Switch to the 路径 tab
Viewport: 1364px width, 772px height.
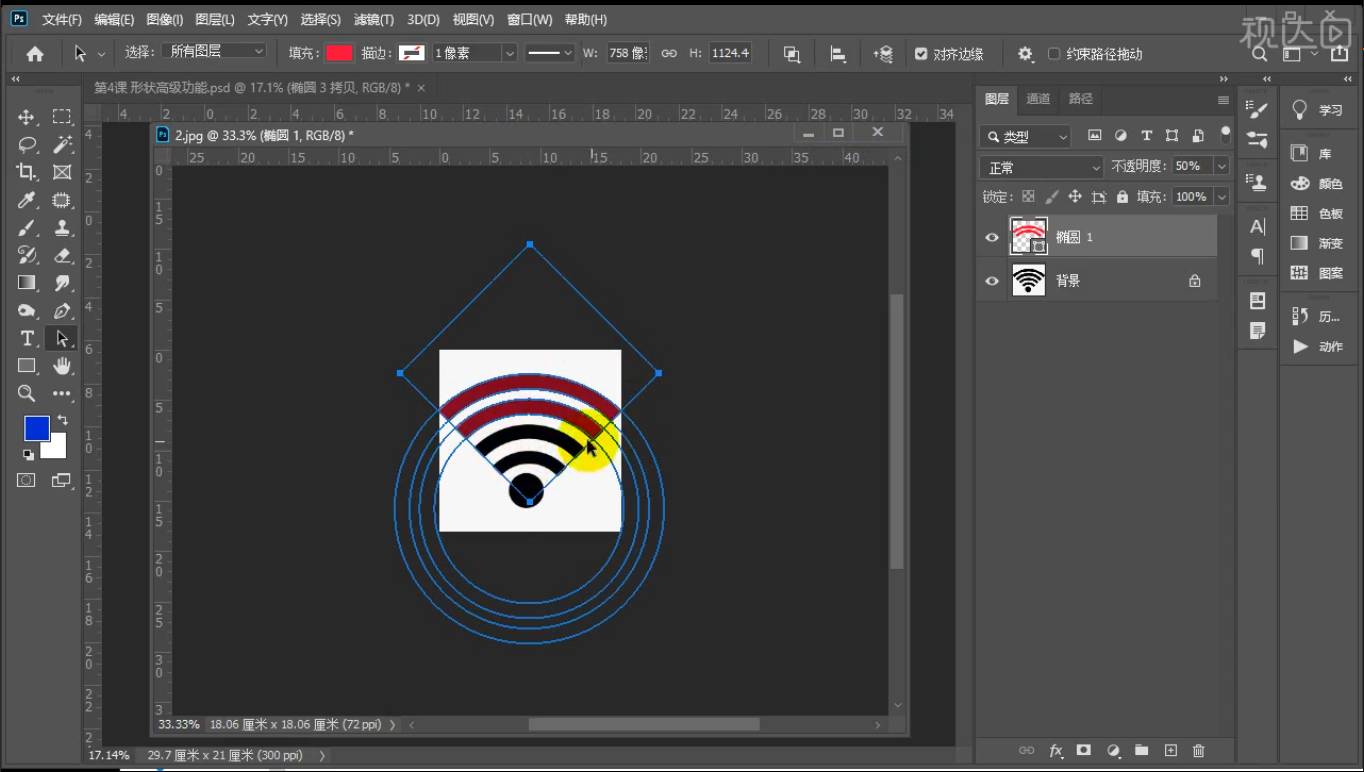(x=1081, y=99)
